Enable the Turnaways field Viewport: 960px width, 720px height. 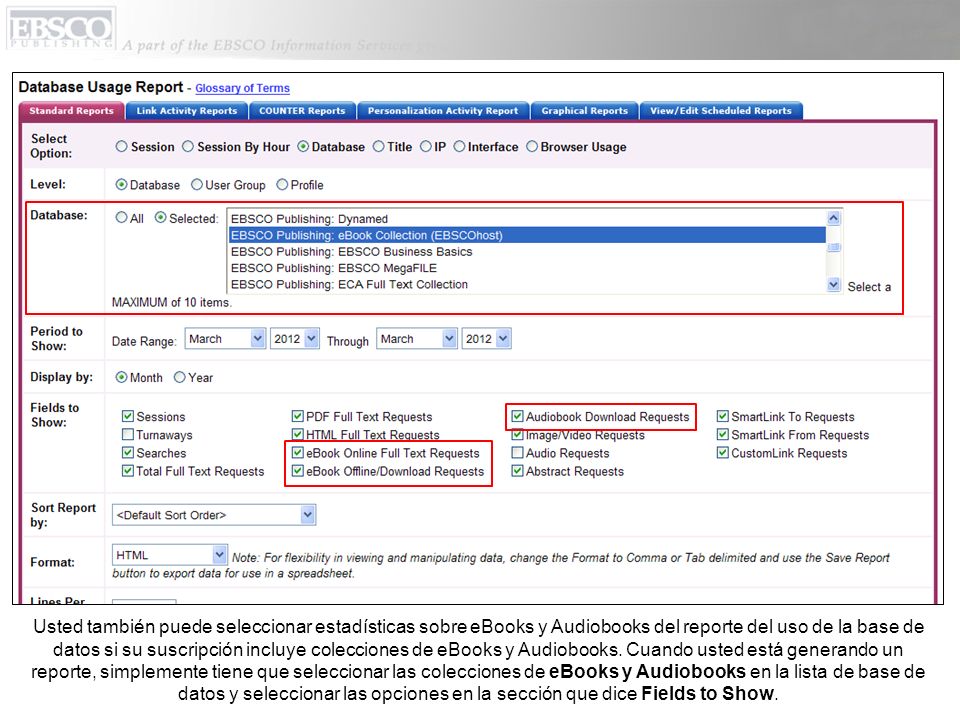pos(127,435)
